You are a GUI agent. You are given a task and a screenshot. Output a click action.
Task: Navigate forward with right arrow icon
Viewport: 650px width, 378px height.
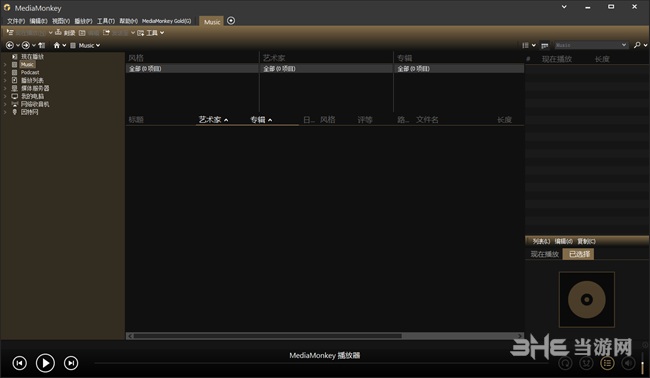coord(26,45)
